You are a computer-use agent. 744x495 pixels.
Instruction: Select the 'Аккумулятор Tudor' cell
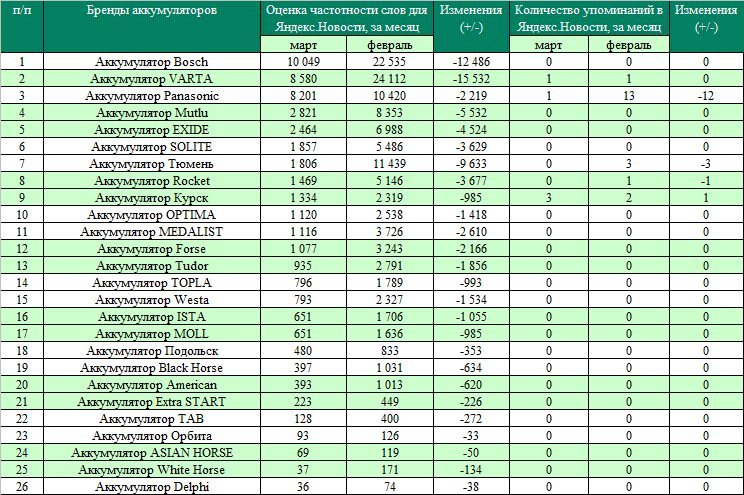(x=152, y=266)
